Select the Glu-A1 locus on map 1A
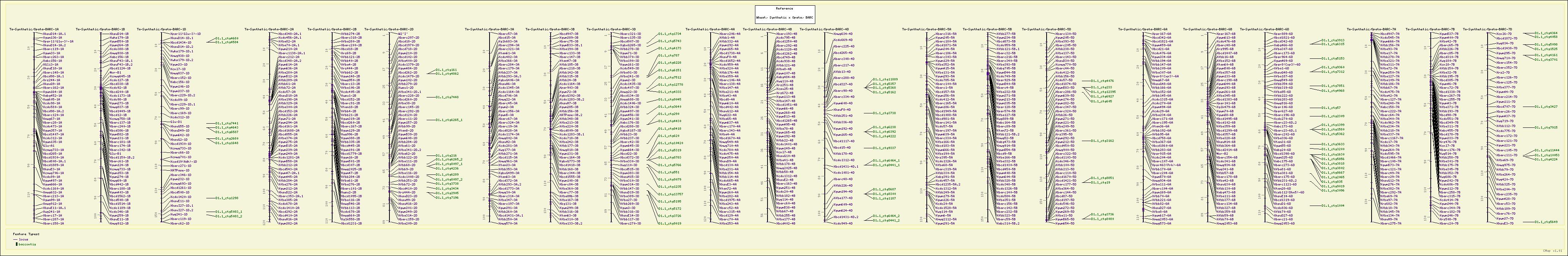1568x256 pixels. coord(48,146)
